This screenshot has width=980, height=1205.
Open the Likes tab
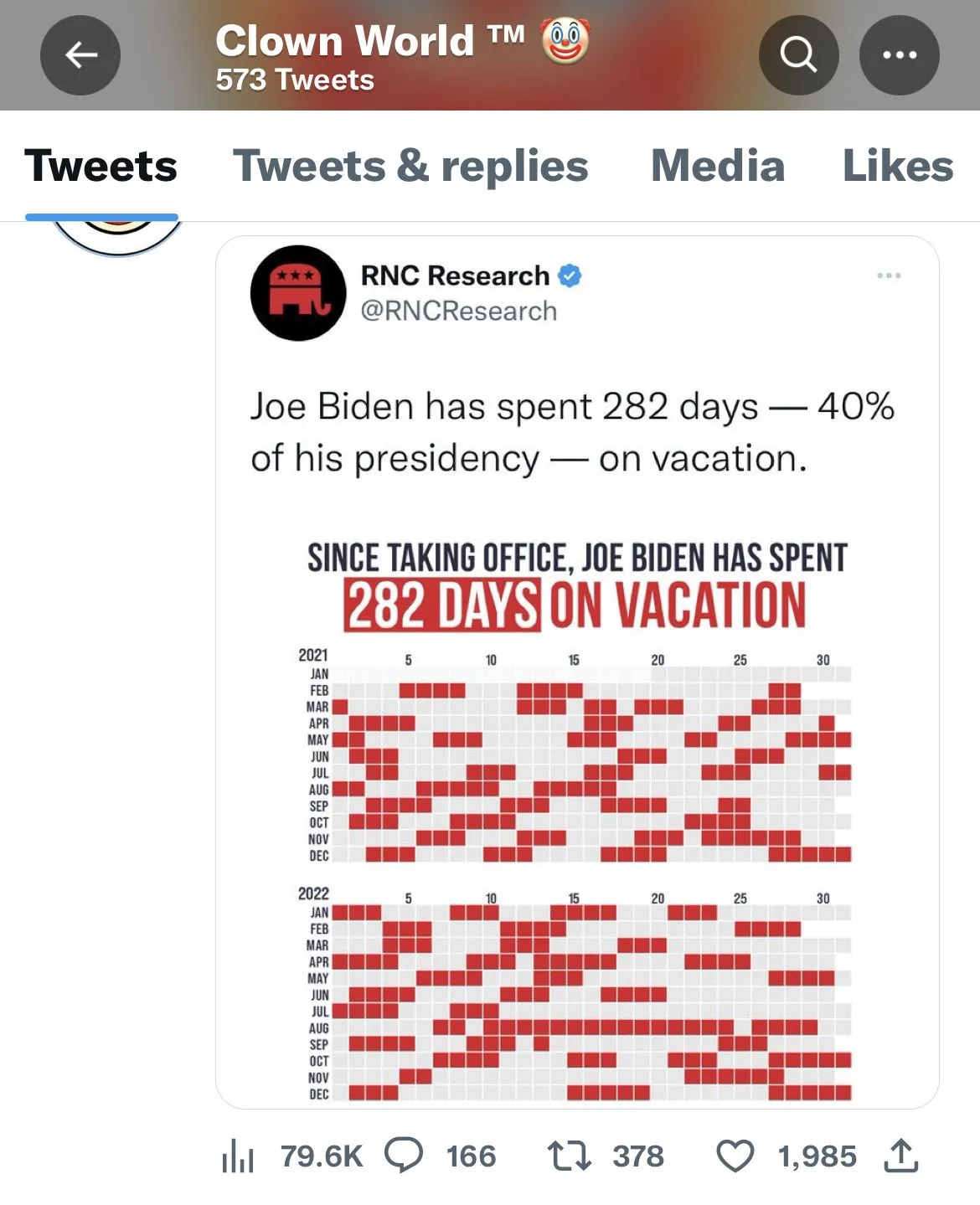[897, 166]
